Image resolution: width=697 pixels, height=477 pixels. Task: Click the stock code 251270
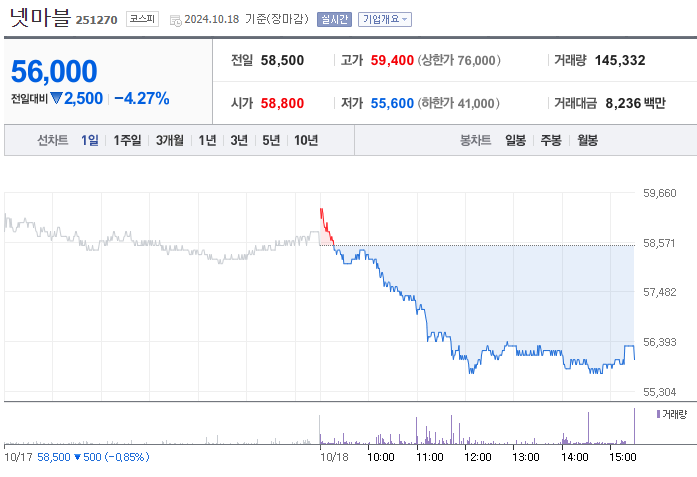pos(96,20)
